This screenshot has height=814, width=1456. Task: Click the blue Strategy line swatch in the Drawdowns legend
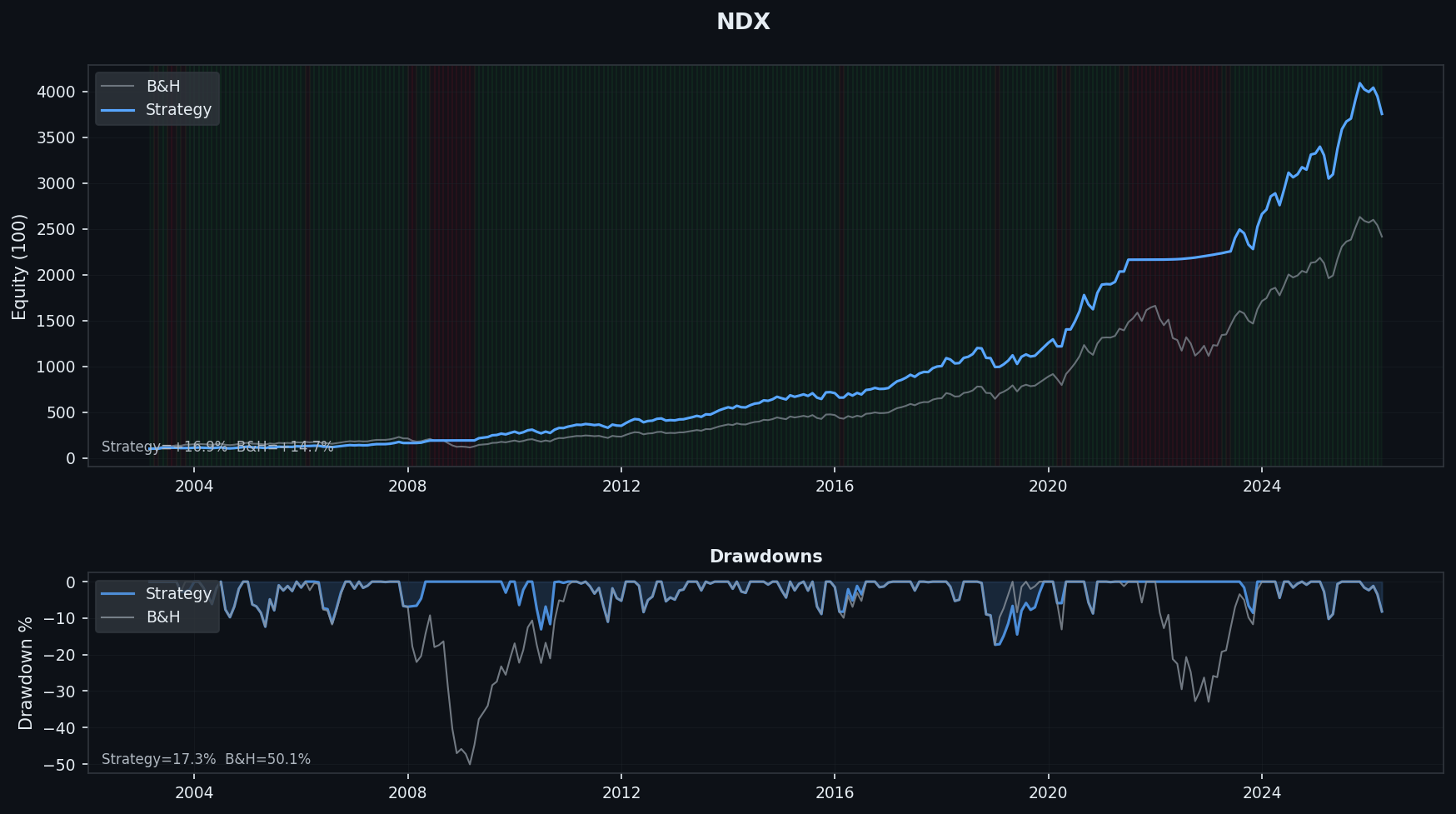[x=117, y=594]
